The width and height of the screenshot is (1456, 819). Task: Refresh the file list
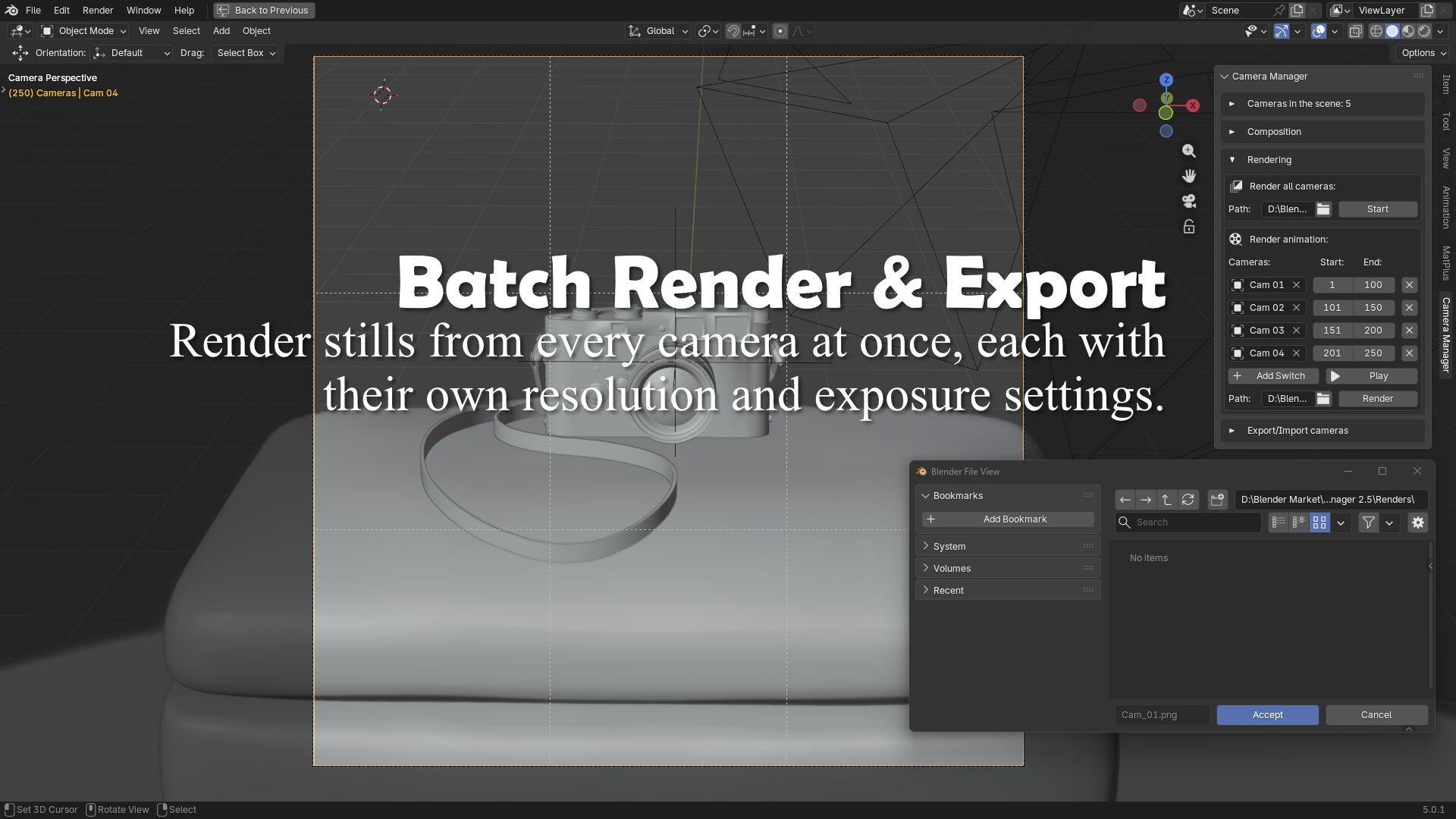click(x=1188, y=500)
